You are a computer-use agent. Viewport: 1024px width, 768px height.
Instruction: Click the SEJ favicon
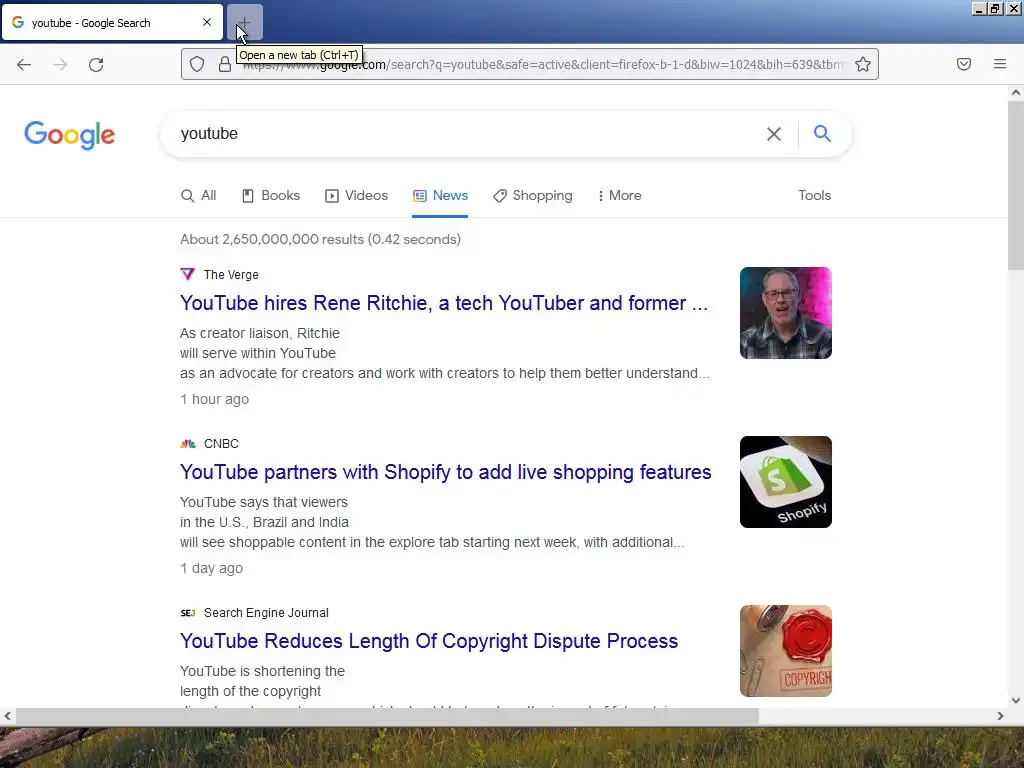(187, 613)
